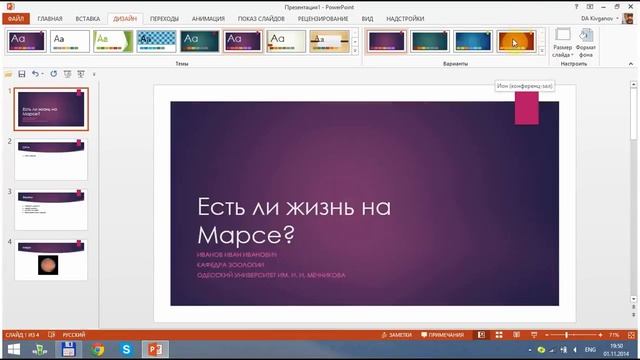Save presentation with the diskette icon
This screenshot has width=640, height=360.
[x=22, y=74]
